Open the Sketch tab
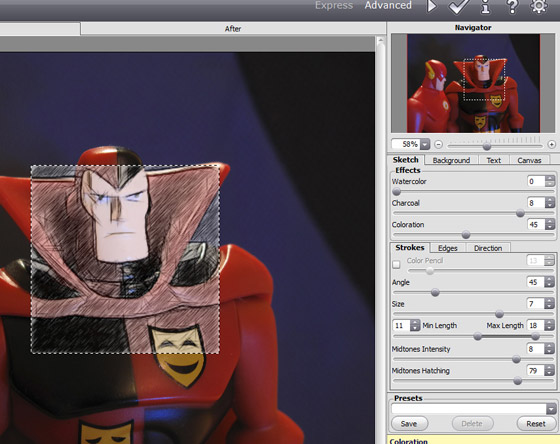Viewport: 560px width, 444px height. coord(405,160)
